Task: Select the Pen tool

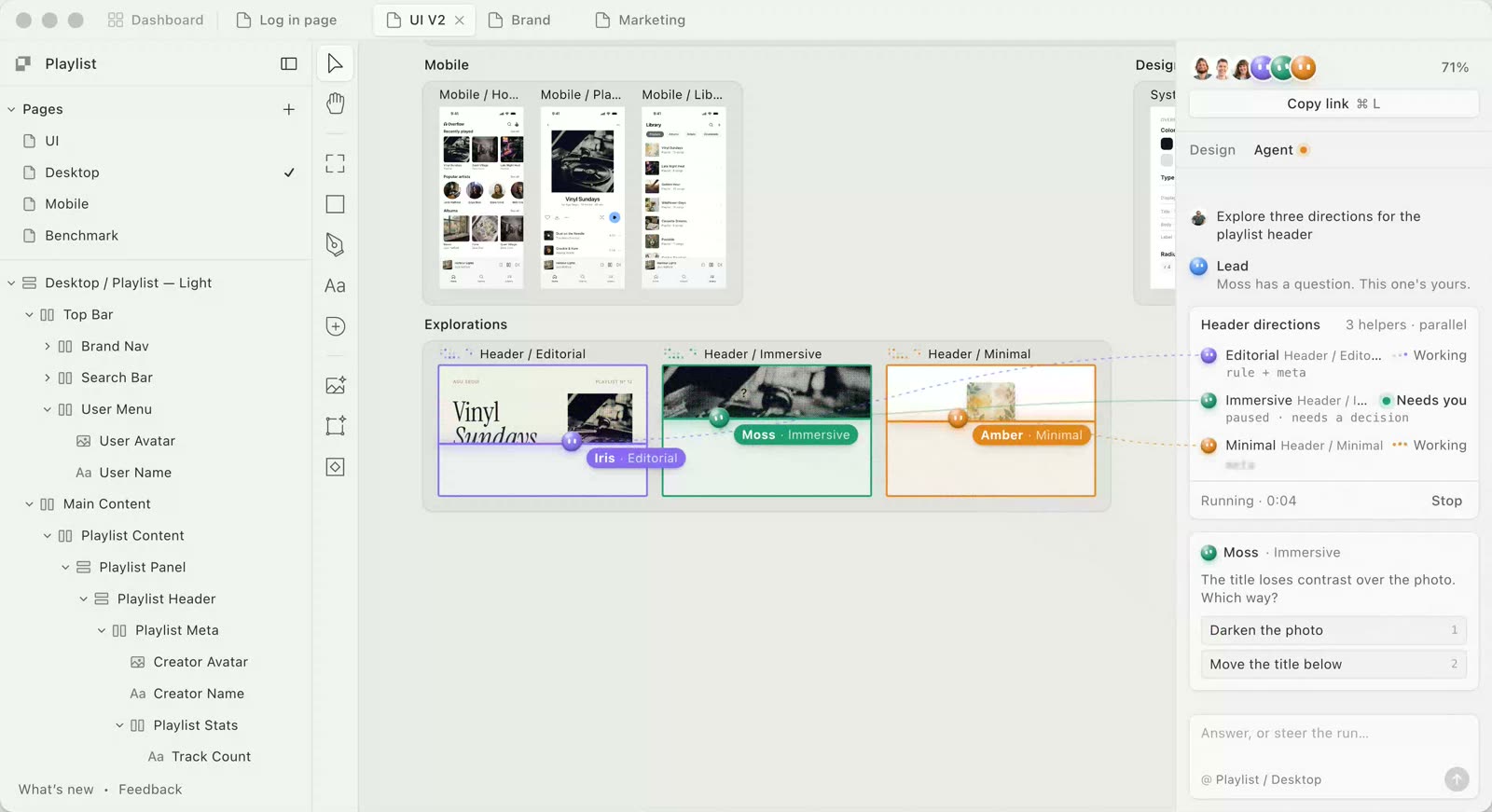Action: (335, 244)
